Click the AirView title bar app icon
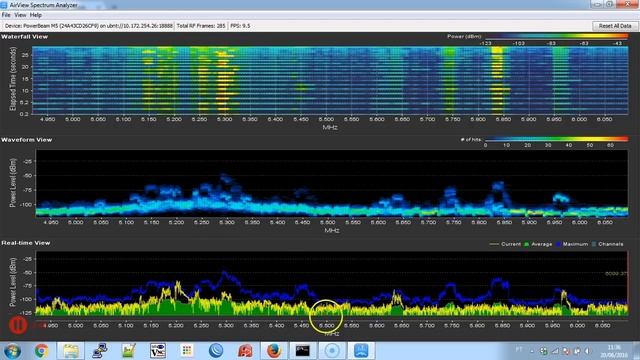The height and width of the screenshot is (360, 640). coord(4,5)
